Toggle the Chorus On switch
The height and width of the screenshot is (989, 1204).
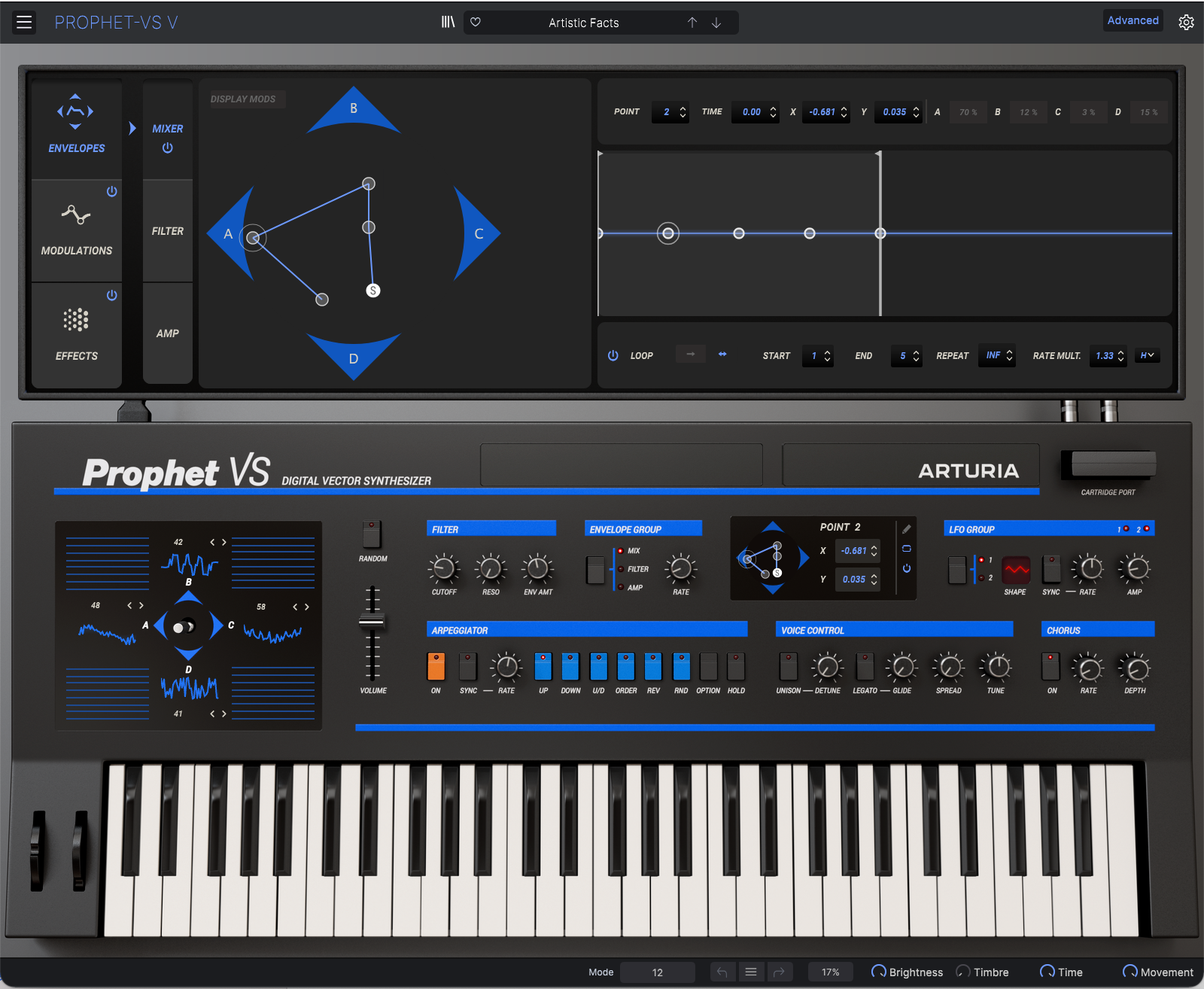(1051, 666)
